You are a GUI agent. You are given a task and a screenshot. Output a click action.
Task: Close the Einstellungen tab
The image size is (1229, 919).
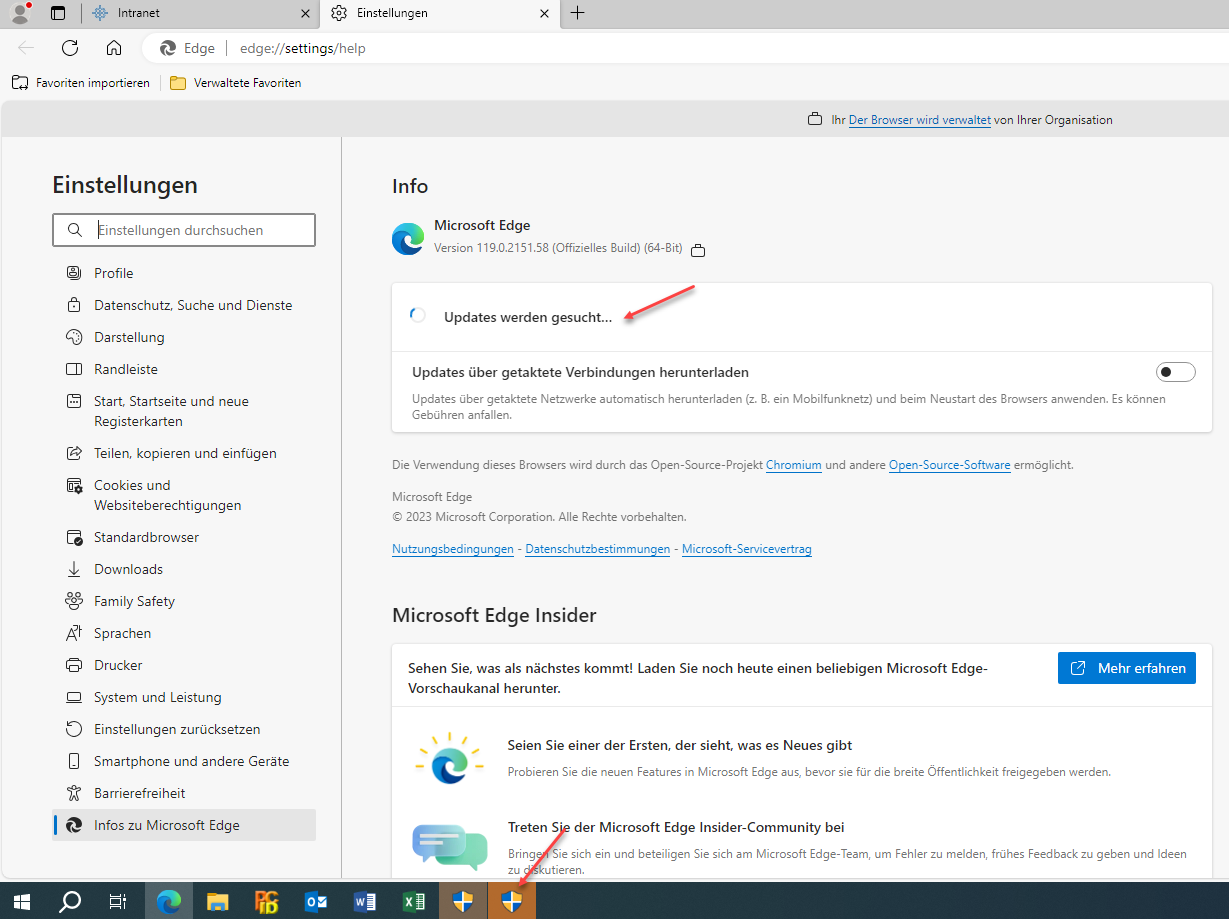click(544, 13)
